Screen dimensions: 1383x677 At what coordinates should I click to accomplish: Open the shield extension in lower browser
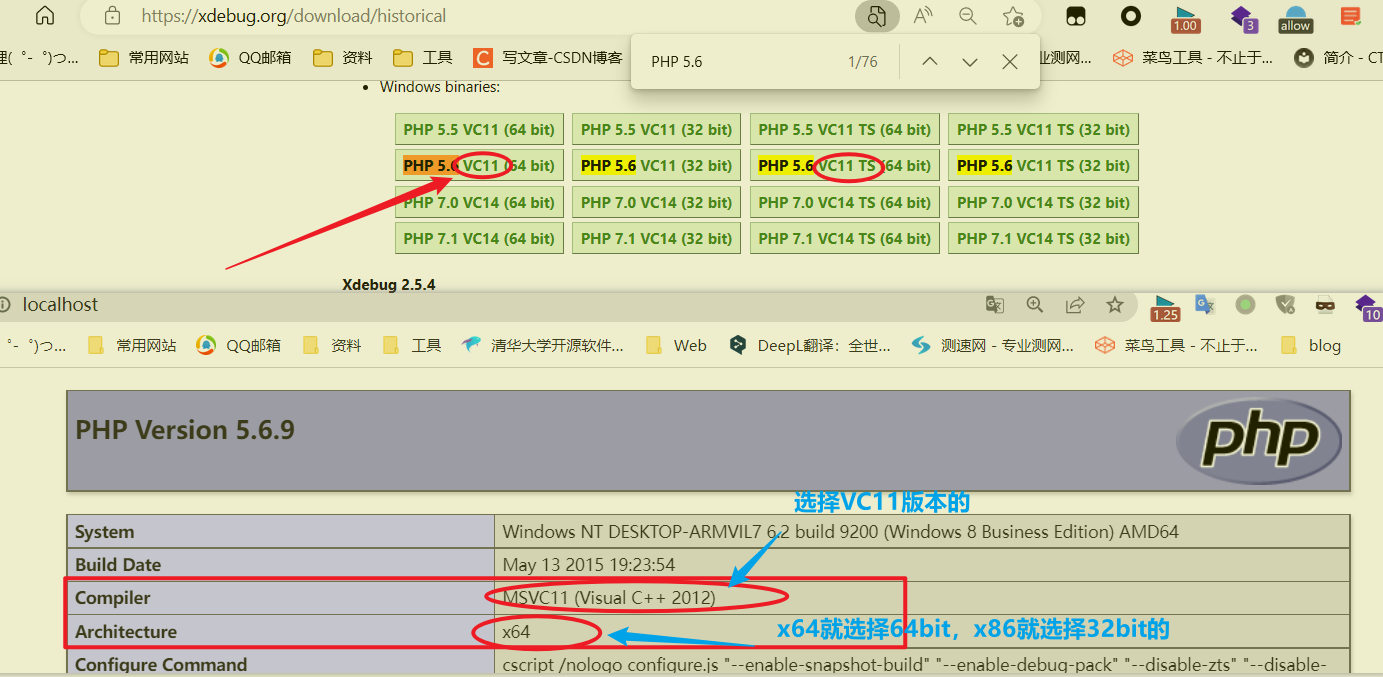[1286, 305]
